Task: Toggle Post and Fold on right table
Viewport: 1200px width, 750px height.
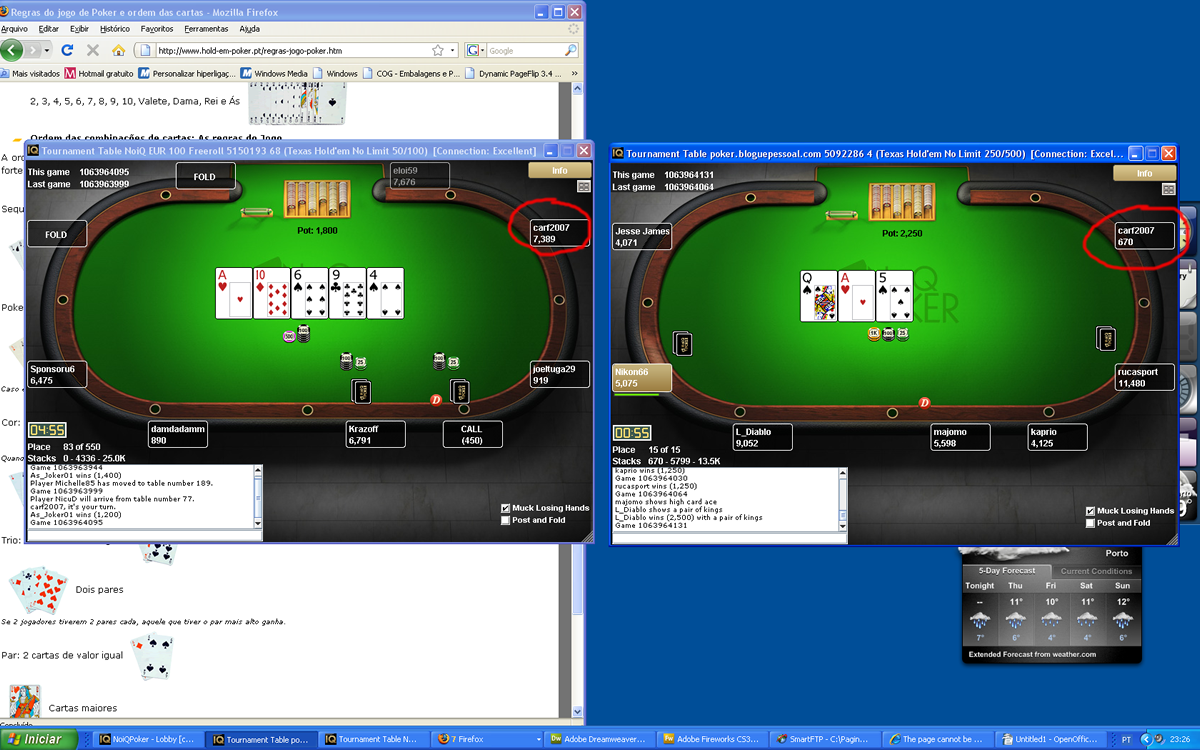Action: point(1091,523)
